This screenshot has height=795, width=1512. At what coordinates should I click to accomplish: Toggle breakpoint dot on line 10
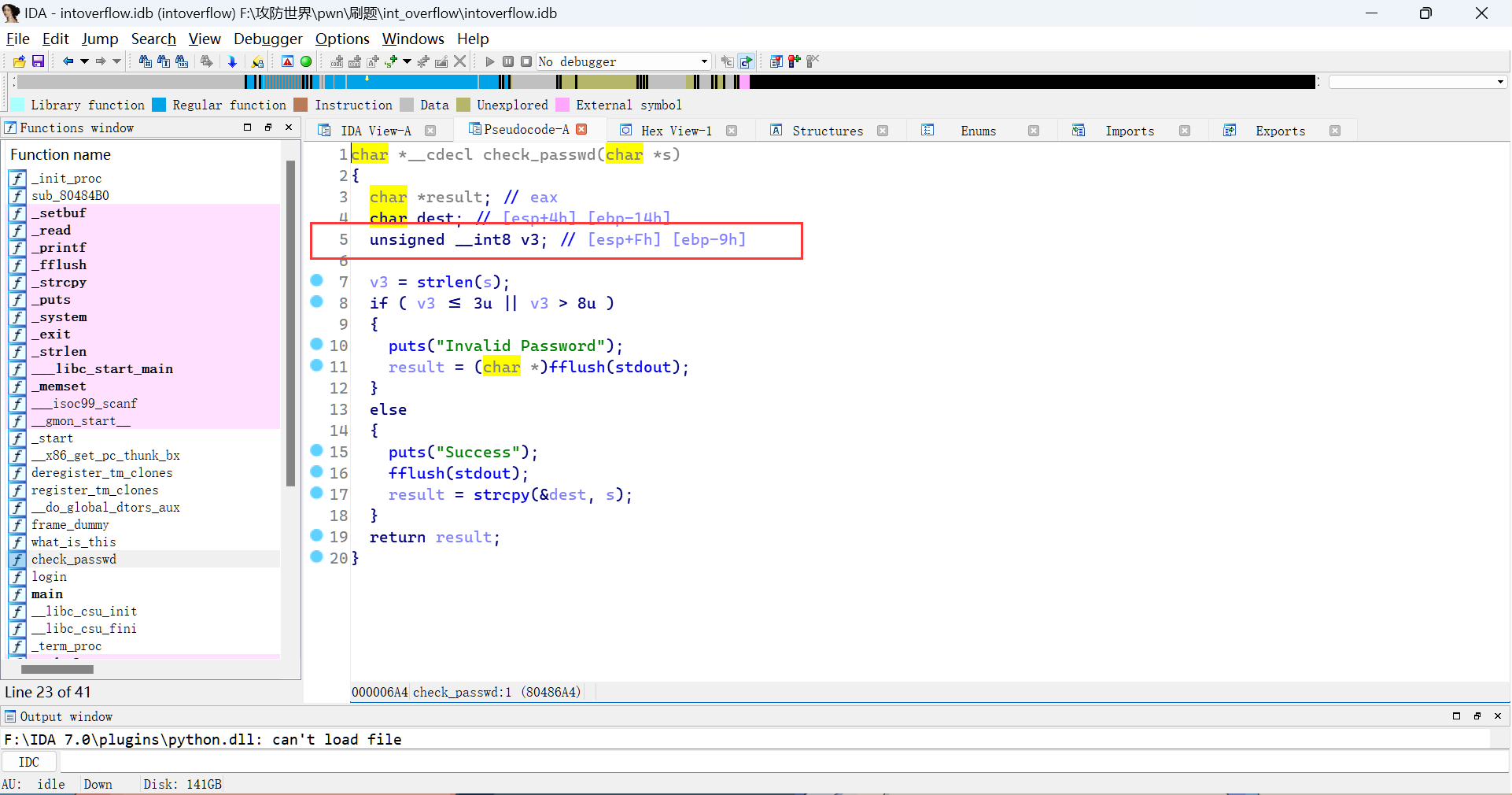pos(317,344)
